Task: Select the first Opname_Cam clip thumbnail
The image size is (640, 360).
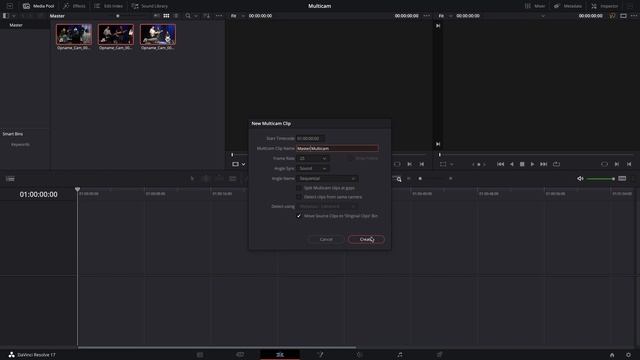Action: point(74,34)
